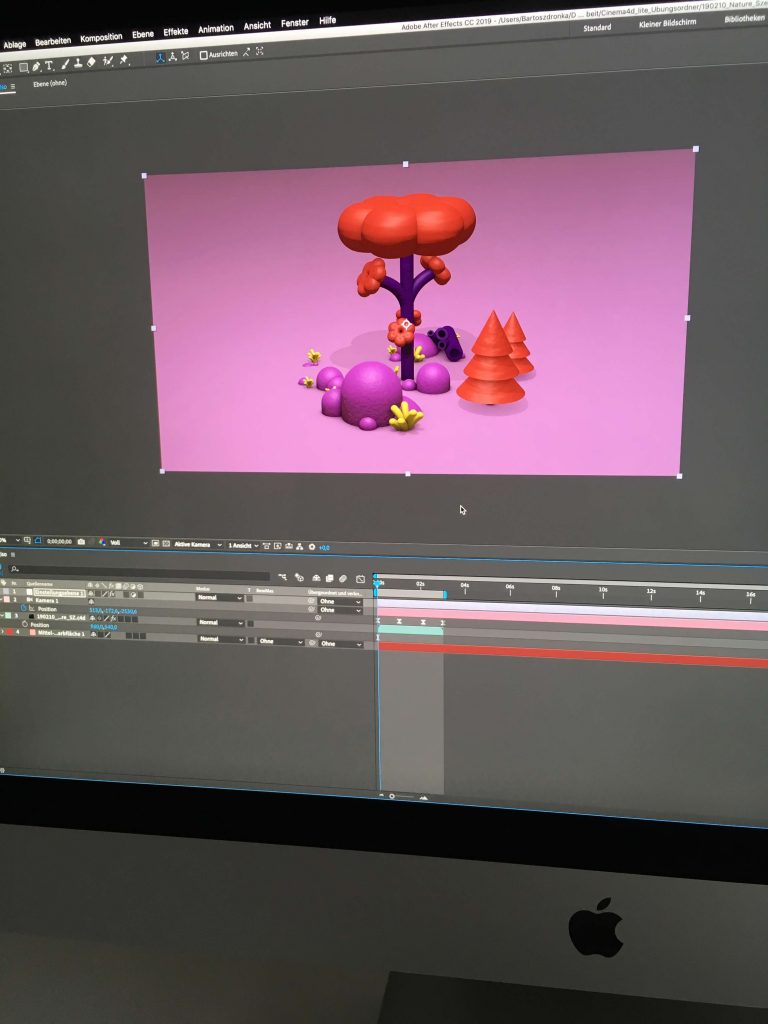
Task: Select the Puppet Pin tool
Action: 124,61
